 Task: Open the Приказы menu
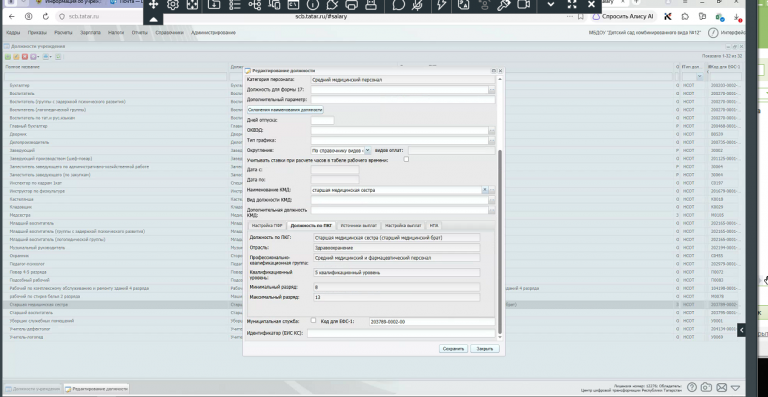tap(37, 33)
